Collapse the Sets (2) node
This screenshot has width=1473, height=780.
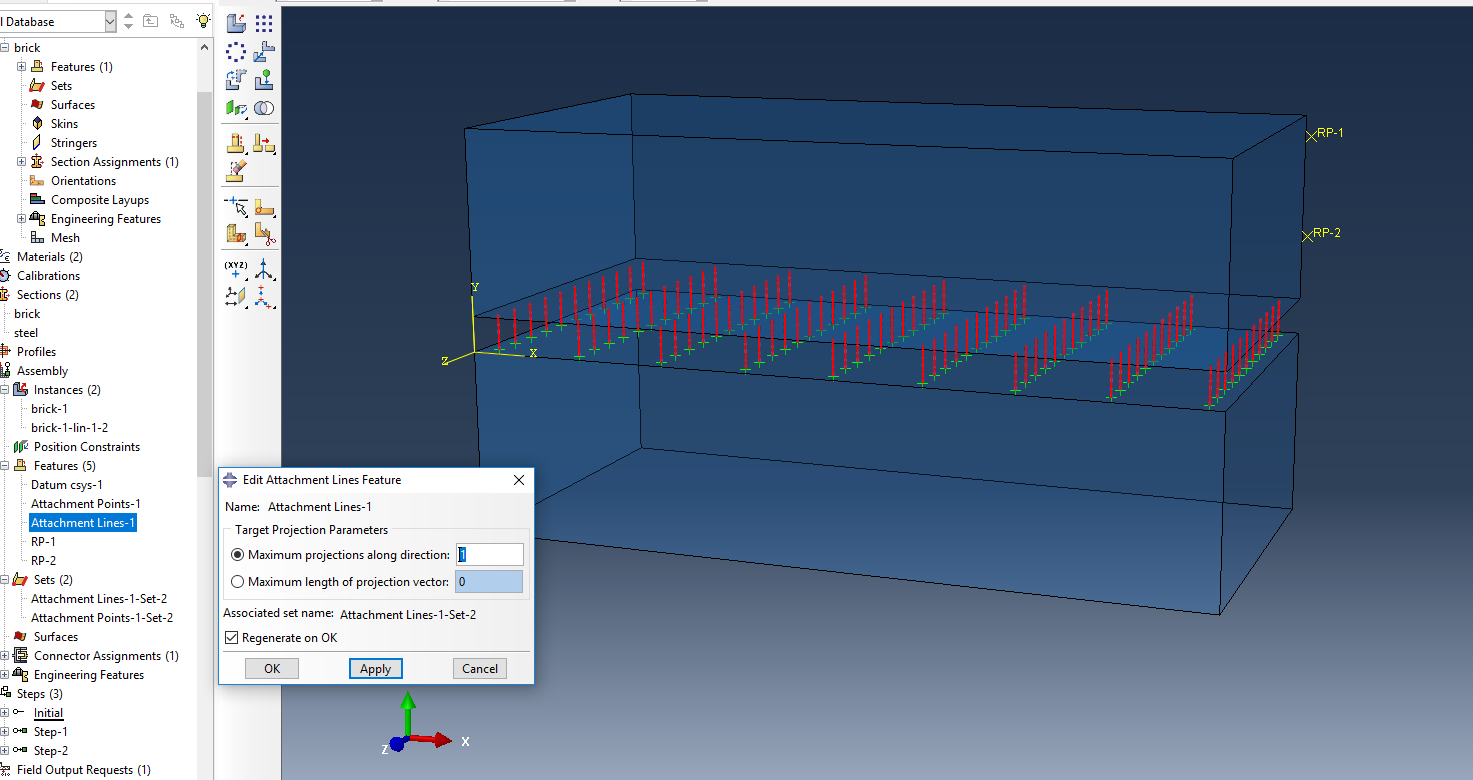[5, 580]
